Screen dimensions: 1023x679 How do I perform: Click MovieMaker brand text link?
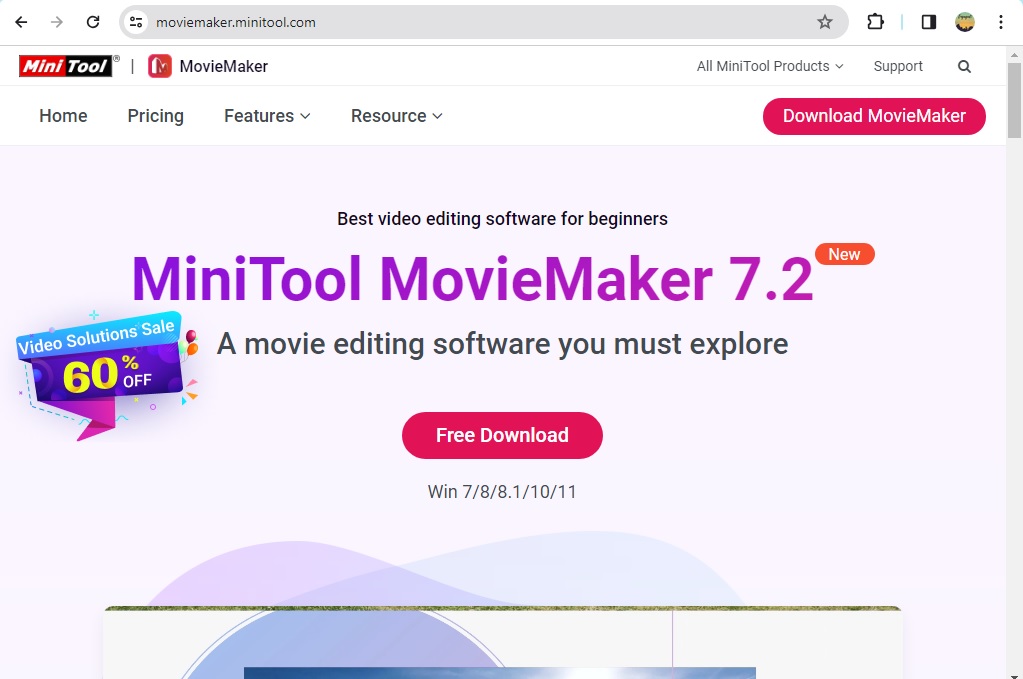point(223,67)
